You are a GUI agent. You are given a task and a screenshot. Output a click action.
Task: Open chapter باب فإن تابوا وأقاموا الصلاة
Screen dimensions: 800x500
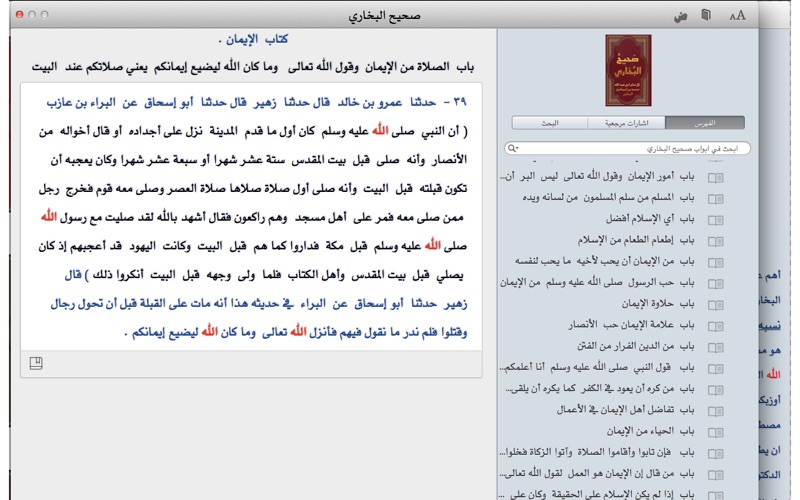pos(597,452)
